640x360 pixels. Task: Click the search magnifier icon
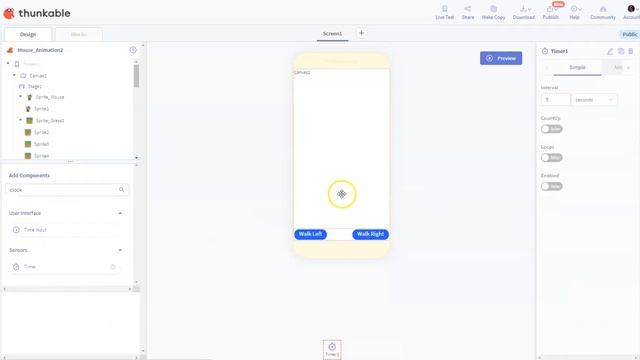pos(122,190)
